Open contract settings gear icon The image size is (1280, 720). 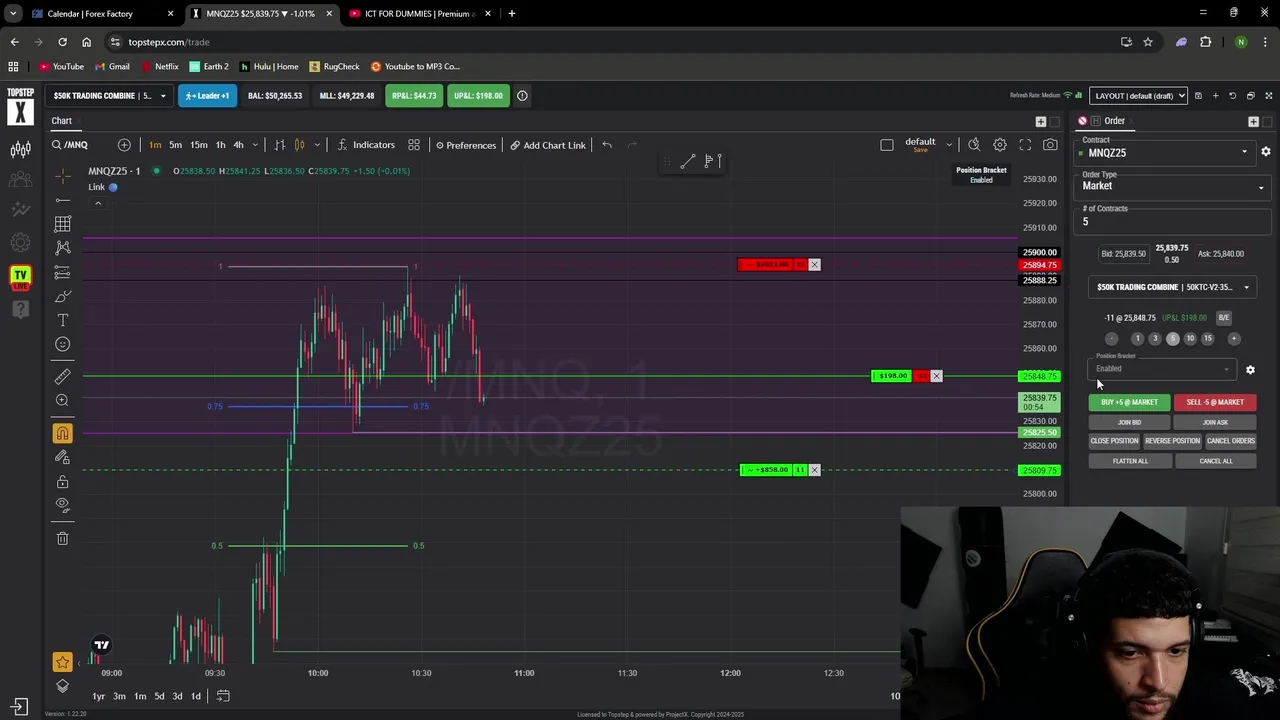pyautogui.click(x=1266, y=152)
